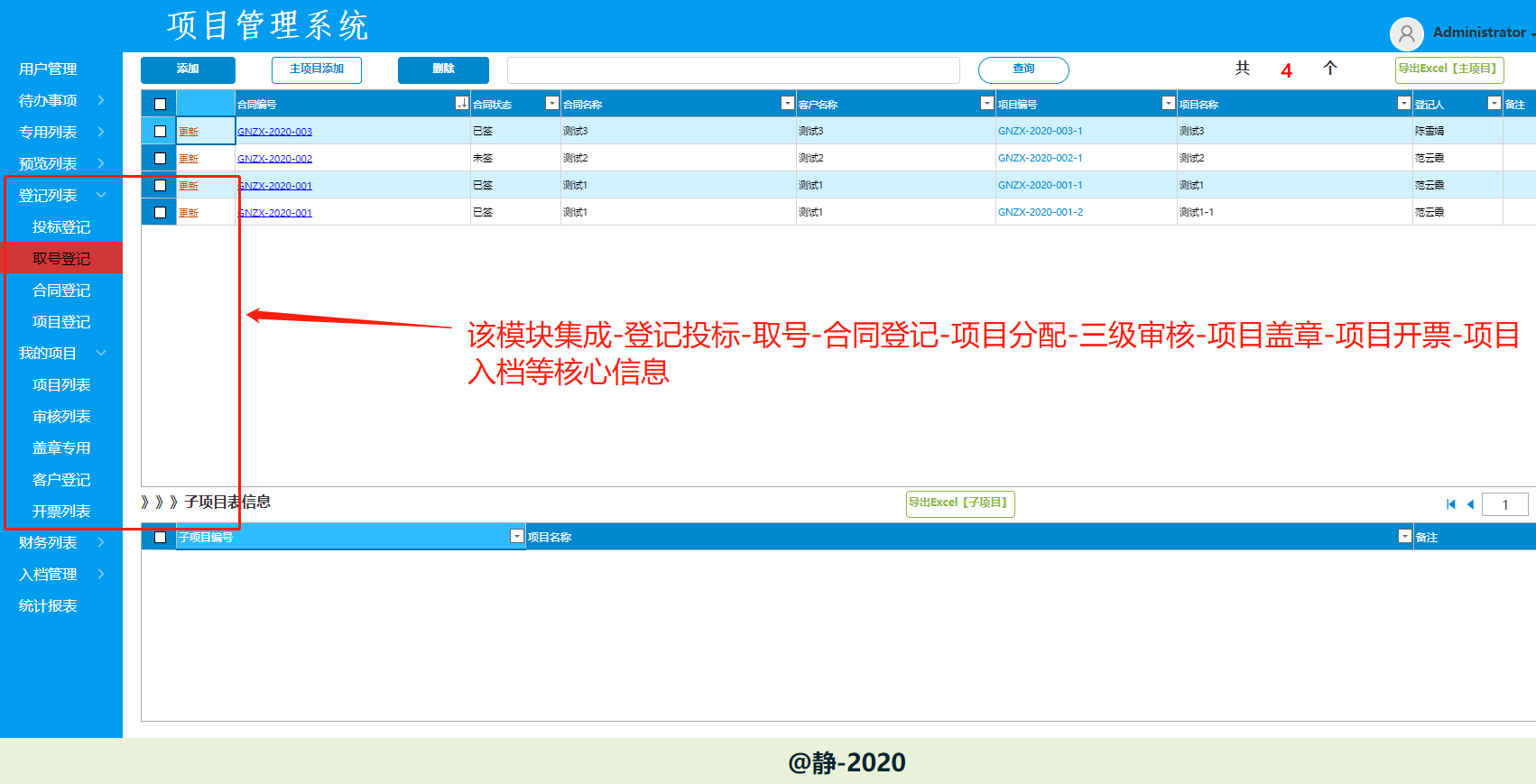1536x784 pixels.
Task: Open 统计报表 in the sidebar
Action: pos(48,605)
